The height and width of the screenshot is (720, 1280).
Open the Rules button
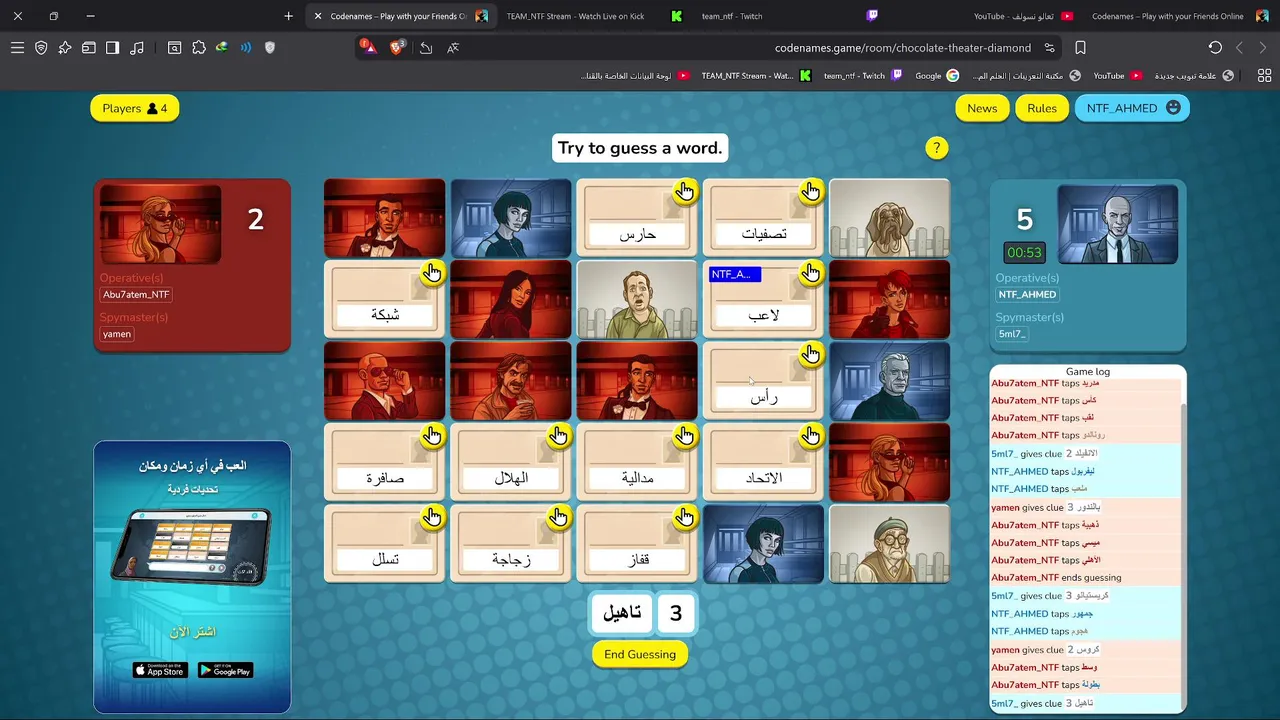[x=1042, y=108]
